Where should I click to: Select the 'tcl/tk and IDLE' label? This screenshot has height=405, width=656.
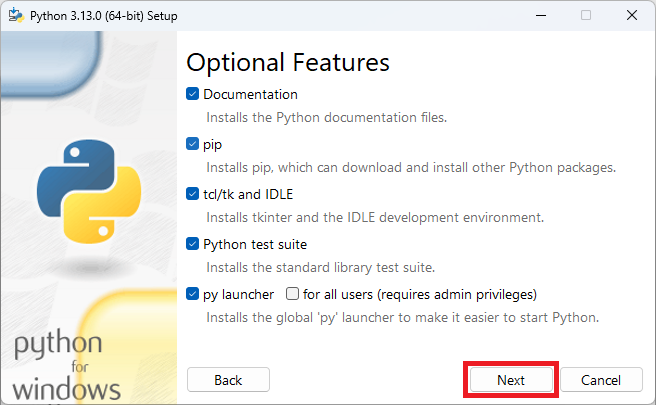[x=248, y=194]
